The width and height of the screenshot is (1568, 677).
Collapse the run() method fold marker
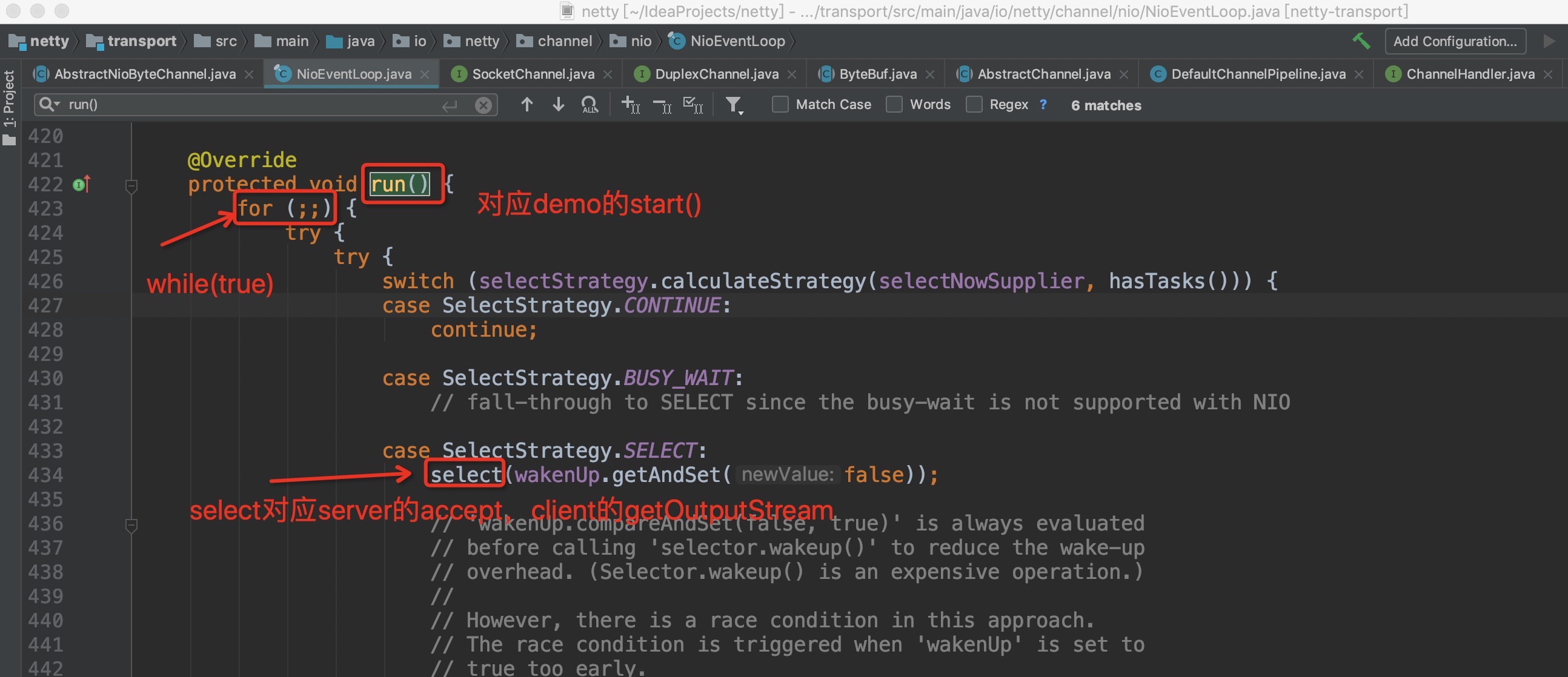tap(131, 185)
